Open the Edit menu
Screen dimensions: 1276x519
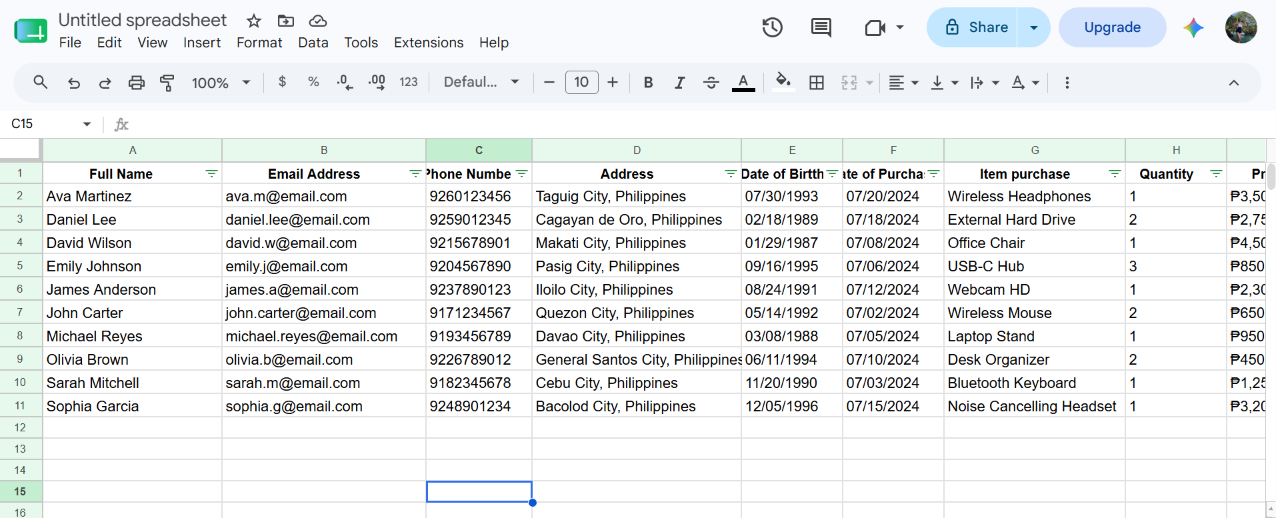[109, 42]
